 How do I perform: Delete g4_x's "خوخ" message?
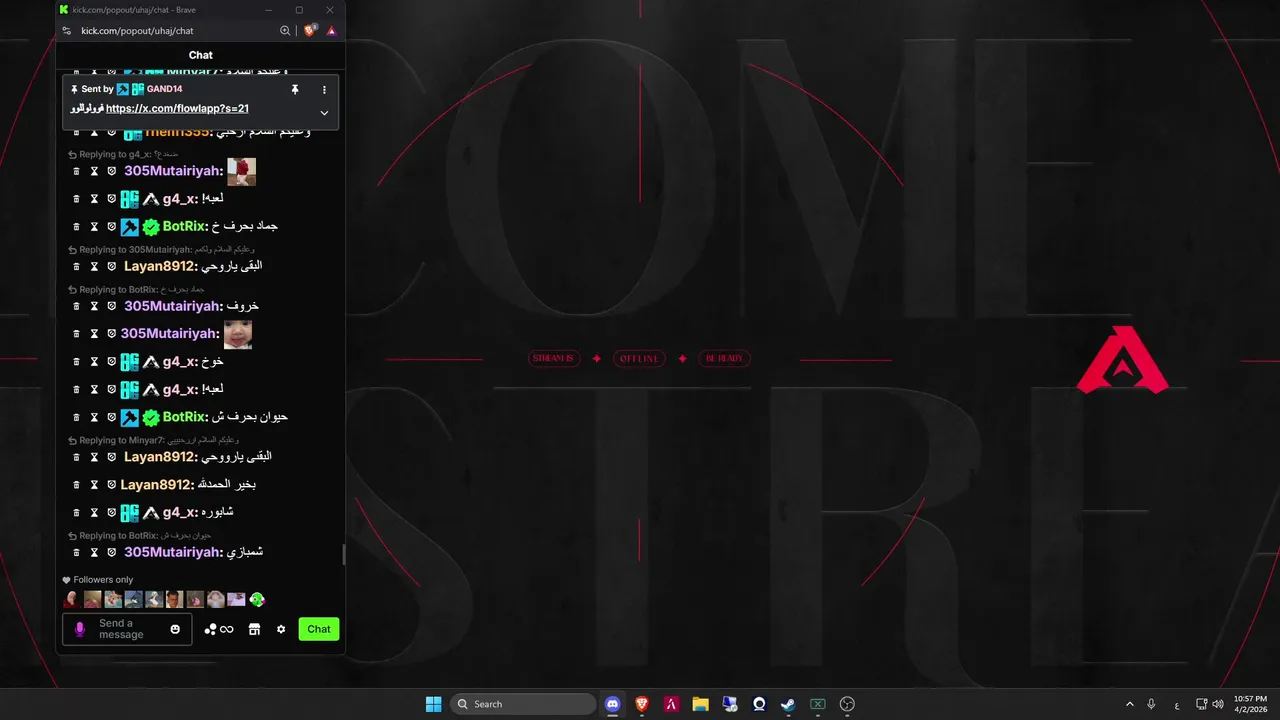[76, 362]
